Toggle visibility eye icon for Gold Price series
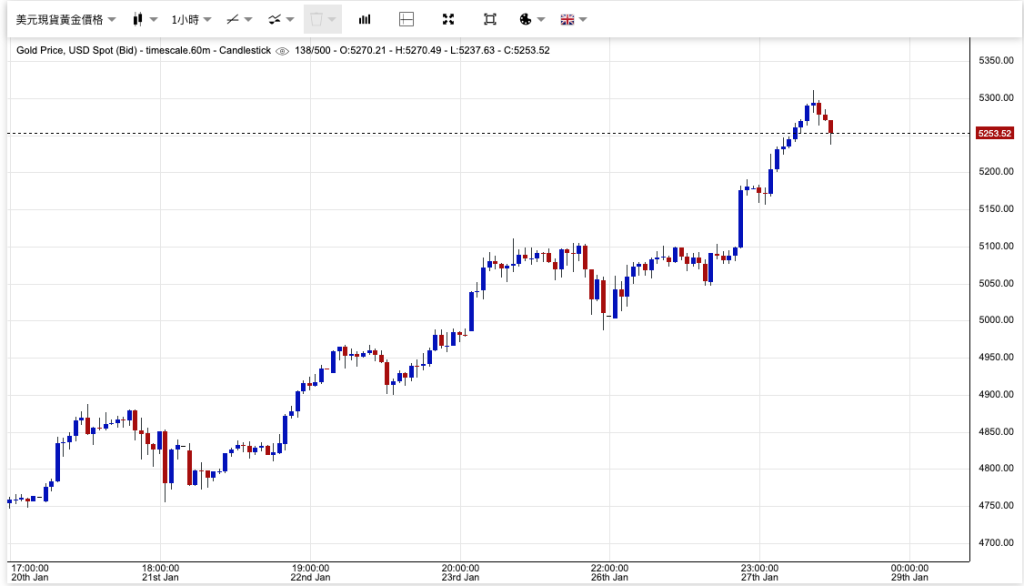Viewport: 1024px width, 586px height. (282, 51)
